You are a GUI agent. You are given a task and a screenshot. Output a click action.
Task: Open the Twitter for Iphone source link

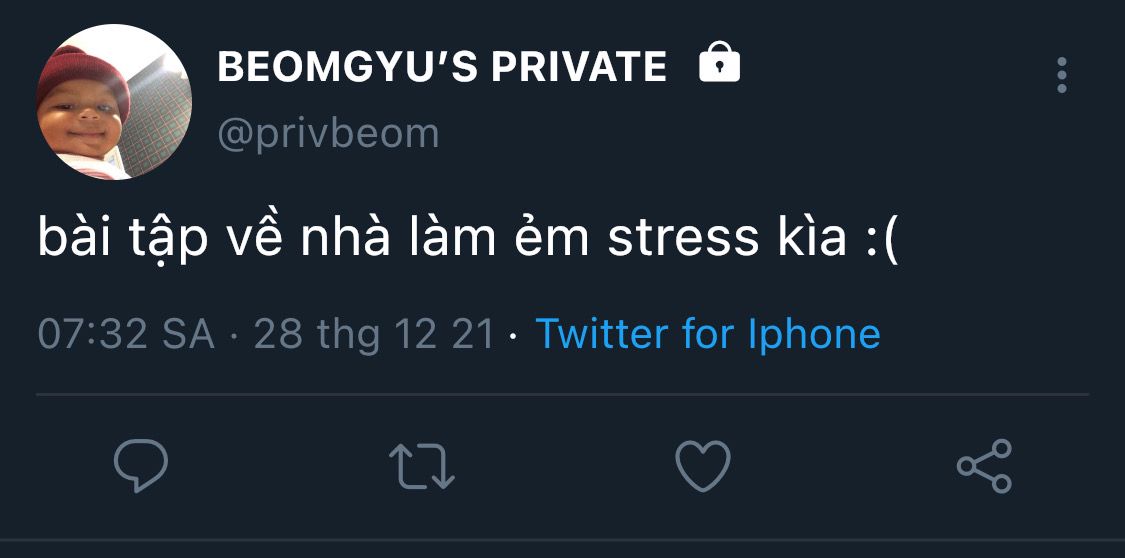(x=708, y=334)
